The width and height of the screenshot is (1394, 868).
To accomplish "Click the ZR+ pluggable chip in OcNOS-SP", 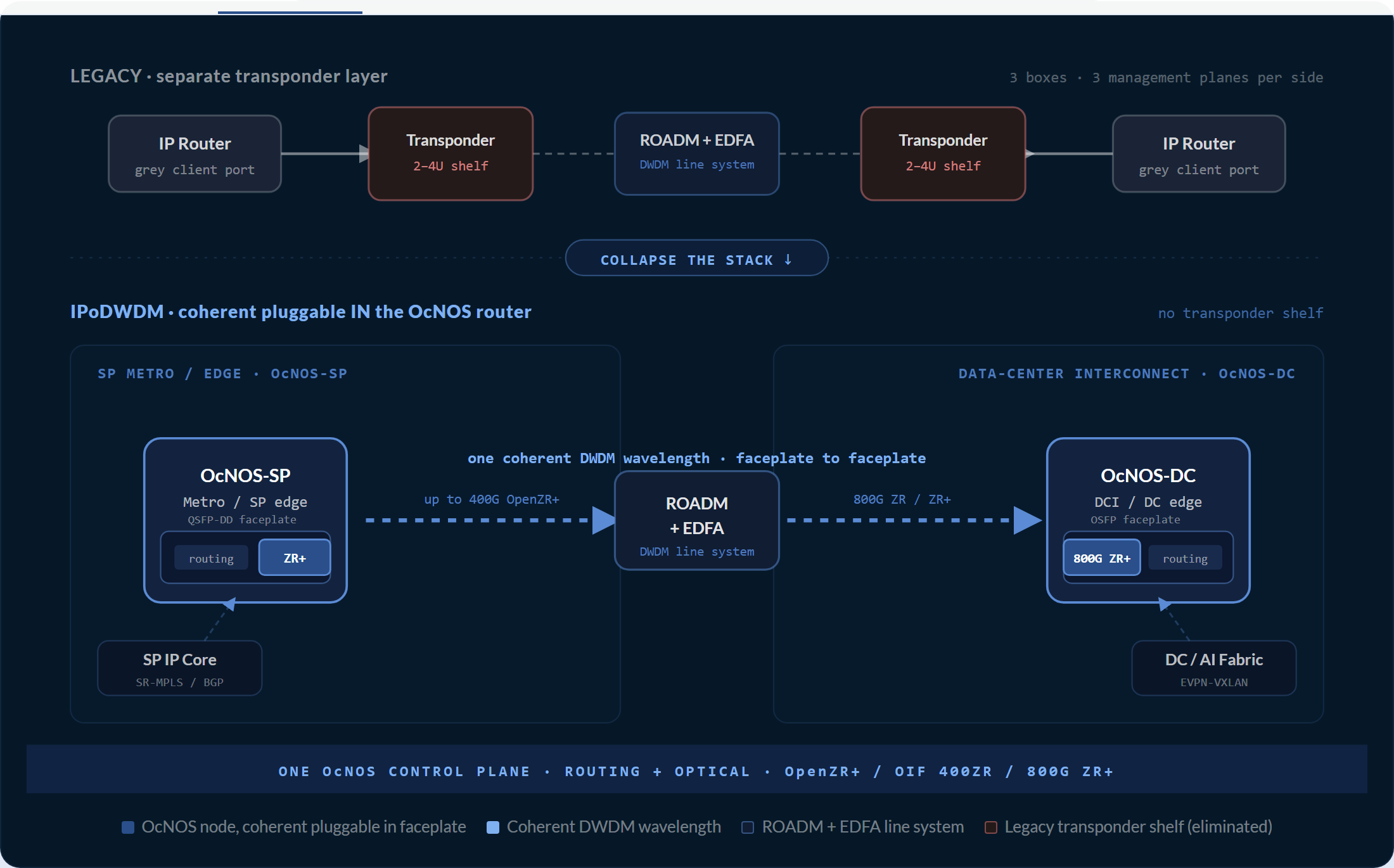I will tap(295, 558).
